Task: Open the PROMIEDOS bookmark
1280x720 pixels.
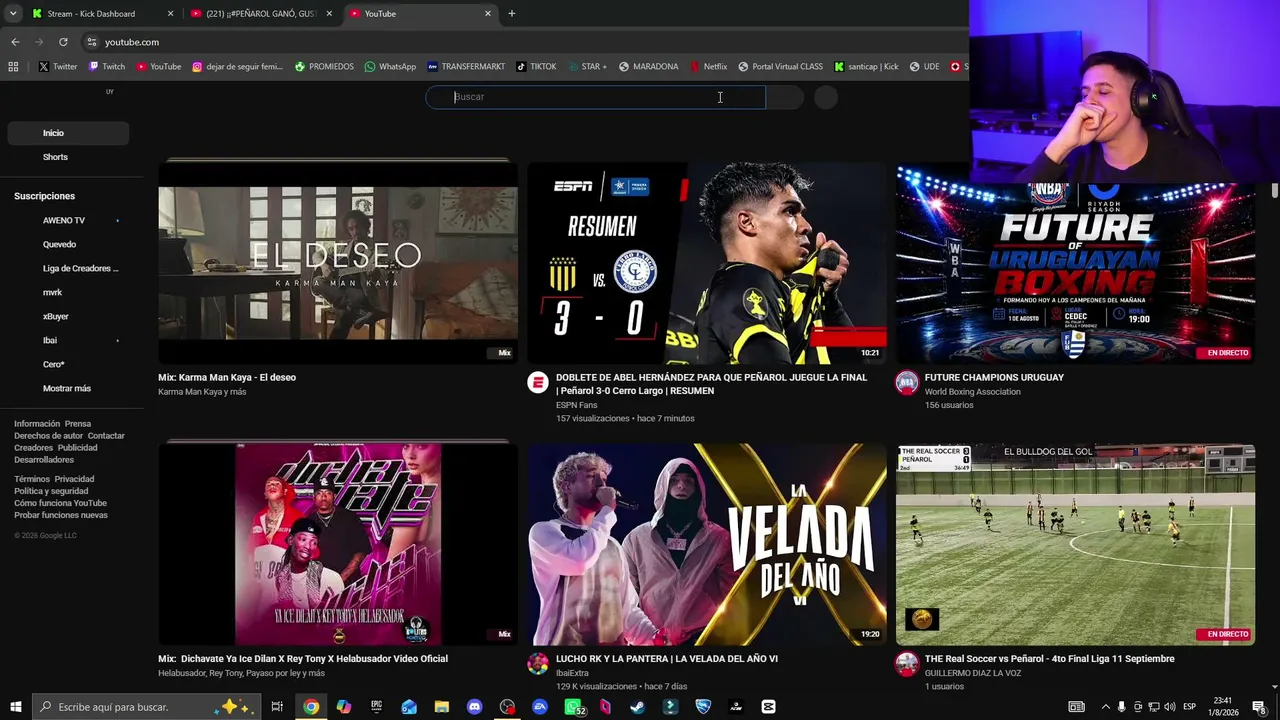Action: [x=324, y=67]
